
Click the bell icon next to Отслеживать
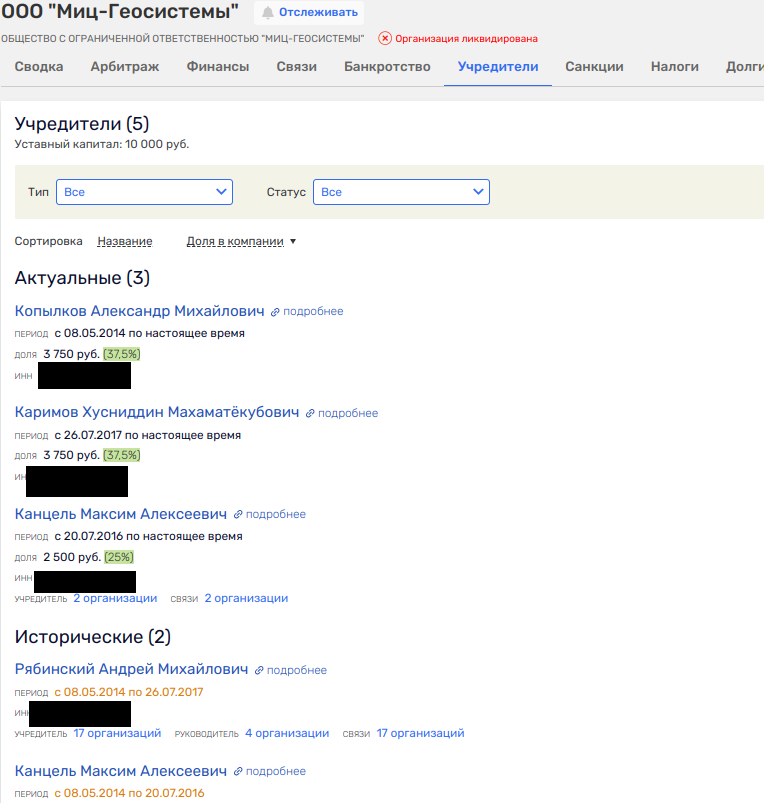[x=267, y=12]
